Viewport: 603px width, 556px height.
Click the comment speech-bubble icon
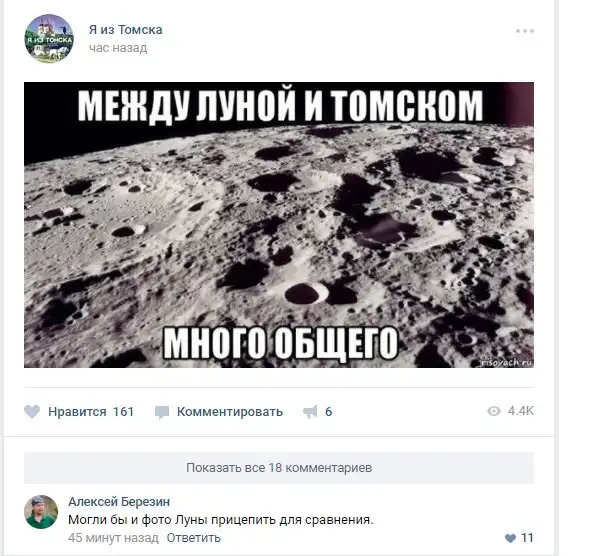coord(162,412)
